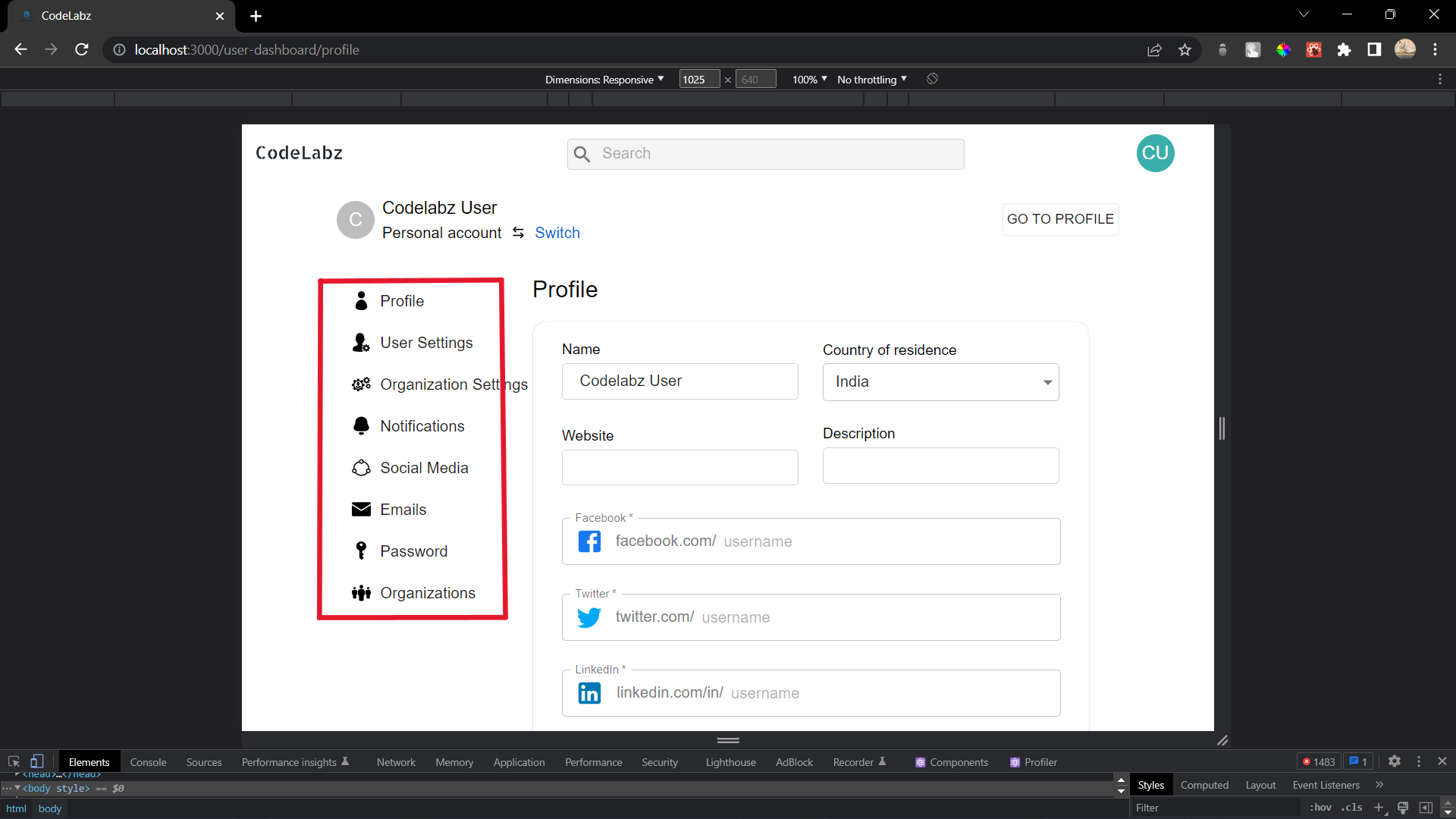Click the GO TO PROFILE button
The width and height of the screenshot is (1456, 819).
(x=1060, y=219)
